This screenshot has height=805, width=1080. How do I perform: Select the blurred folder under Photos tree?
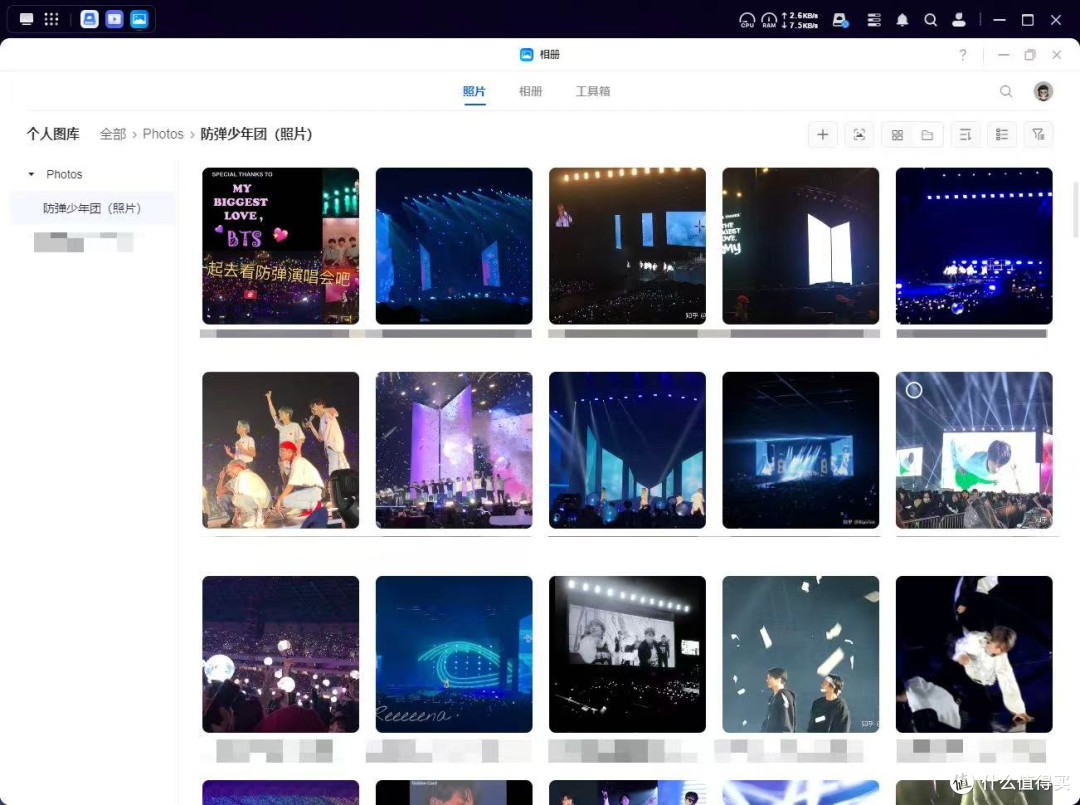point(83,242)
